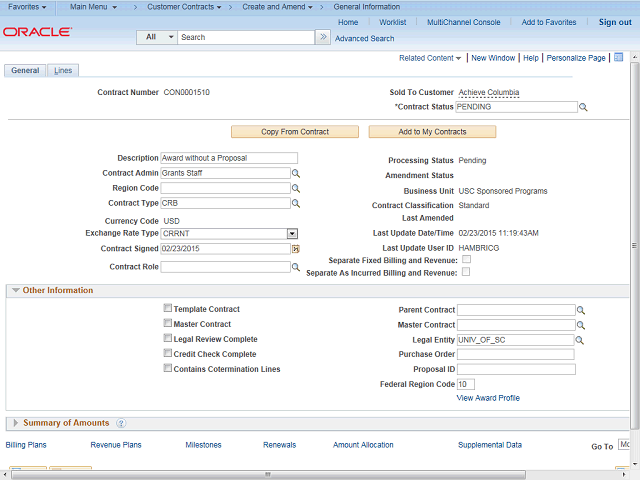Click the Summary of Amounts help icon
The image size is (640, 480).
pos(121,424)
